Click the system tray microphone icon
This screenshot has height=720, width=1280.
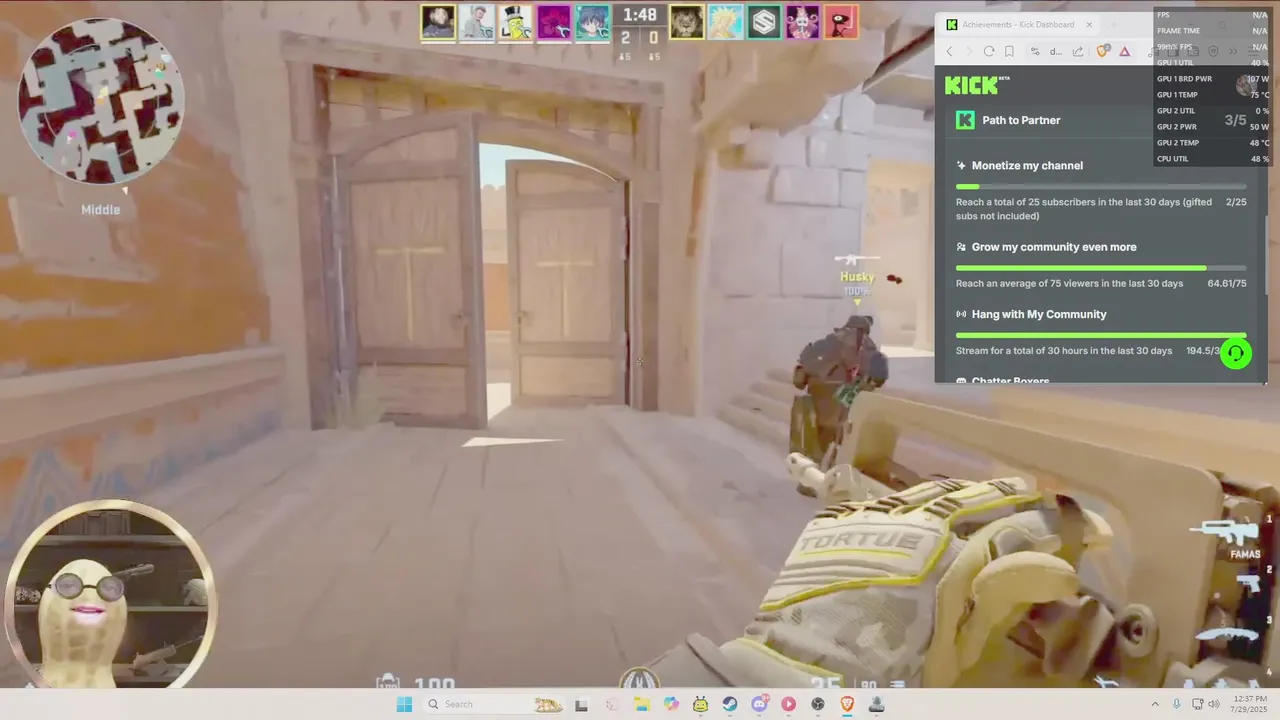pos(1177,704)
